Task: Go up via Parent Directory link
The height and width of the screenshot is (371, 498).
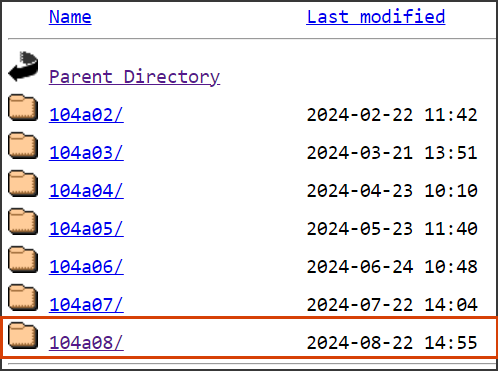Action: coord(135,77)
